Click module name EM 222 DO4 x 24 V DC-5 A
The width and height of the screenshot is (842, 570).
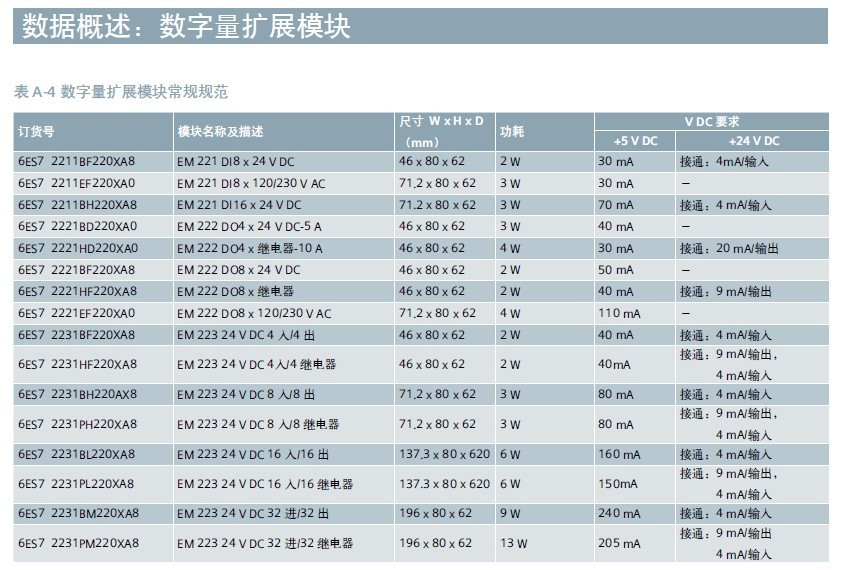249,227
